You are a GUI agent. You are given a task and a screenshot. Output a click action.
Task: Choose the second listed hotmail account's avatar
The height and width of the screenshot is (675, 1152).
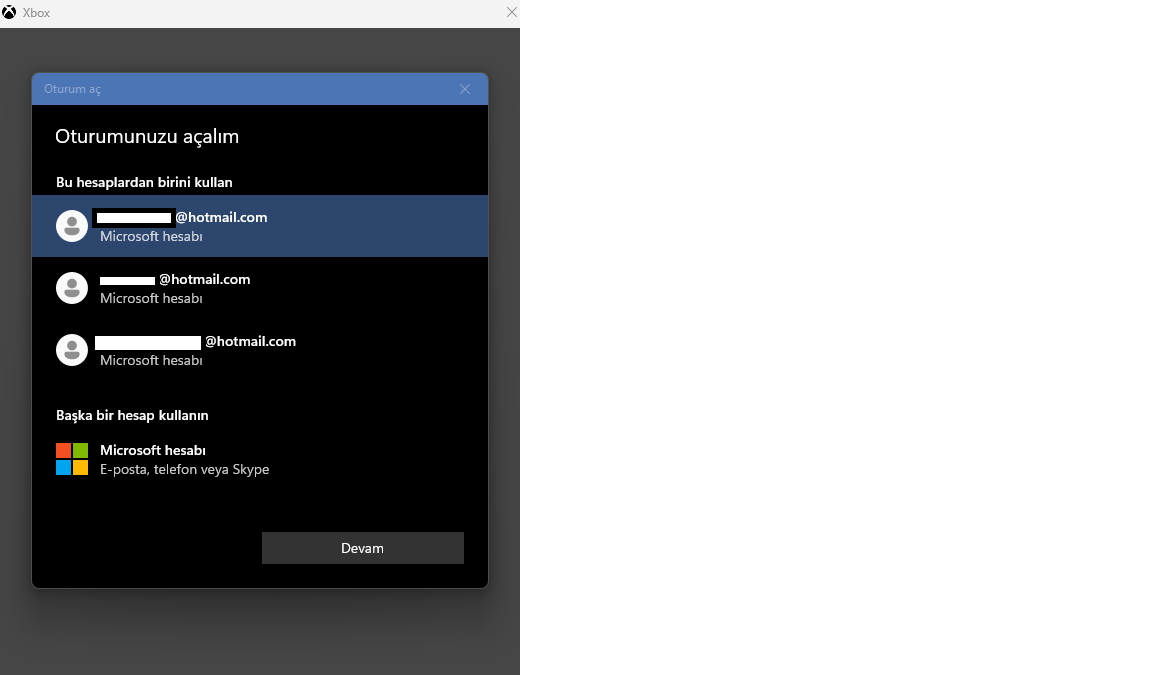tap(72, 288)
